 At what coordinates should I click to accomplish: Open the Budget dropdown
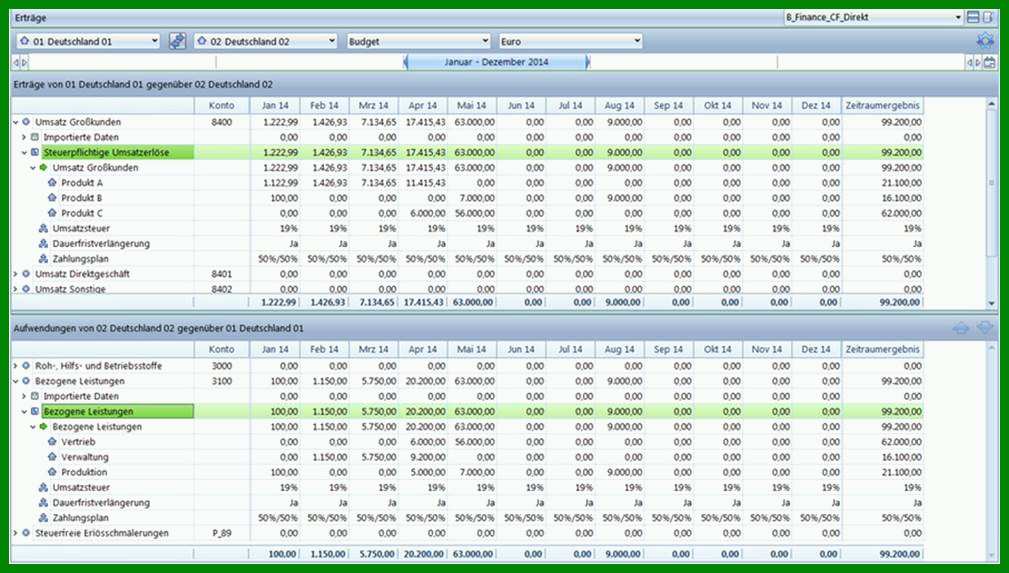pyautogui.click(x=418, y=41)
